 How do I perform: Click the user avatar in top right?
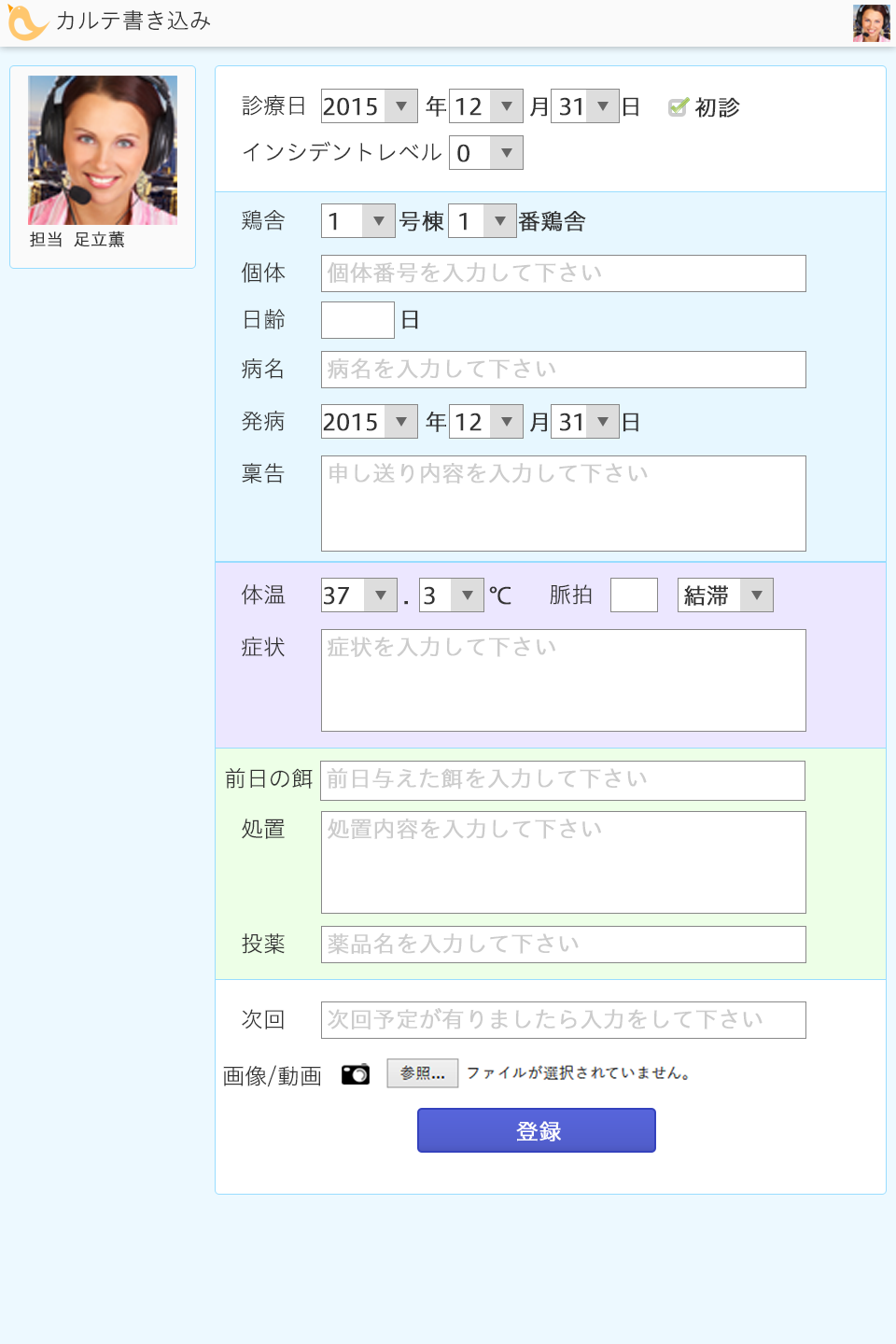coord(871,23)
